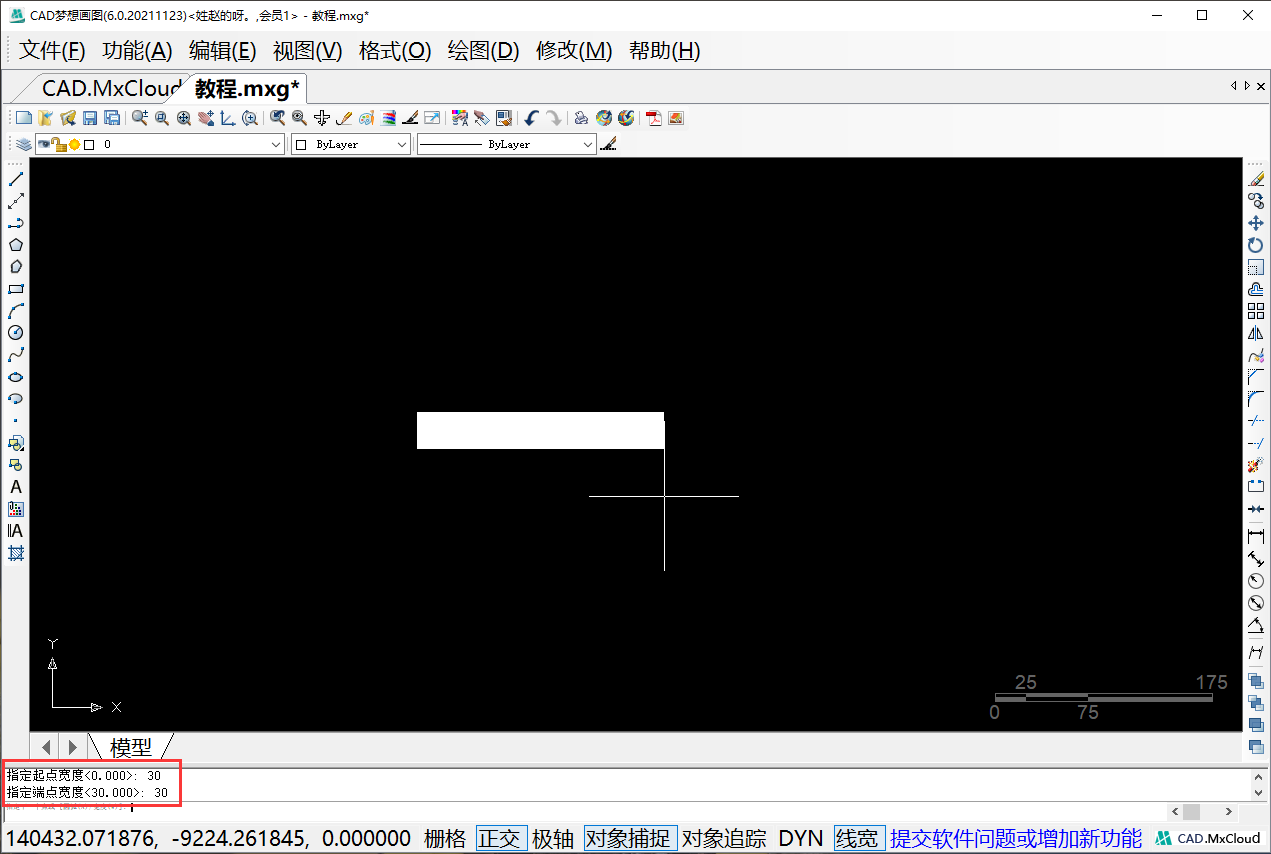Select the Text (A) tool
1271x854 pixels.
point(16,487)
